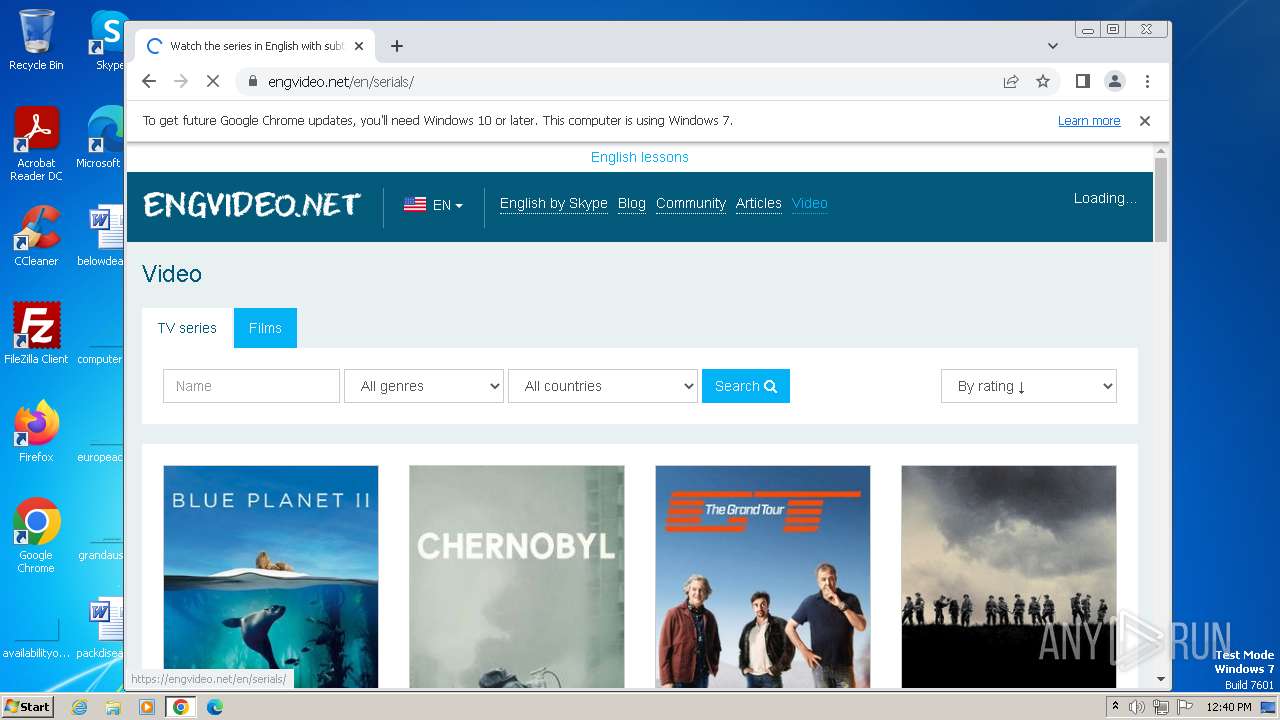
Task: Expand the All countries dropdown
Action: (603, 386)
